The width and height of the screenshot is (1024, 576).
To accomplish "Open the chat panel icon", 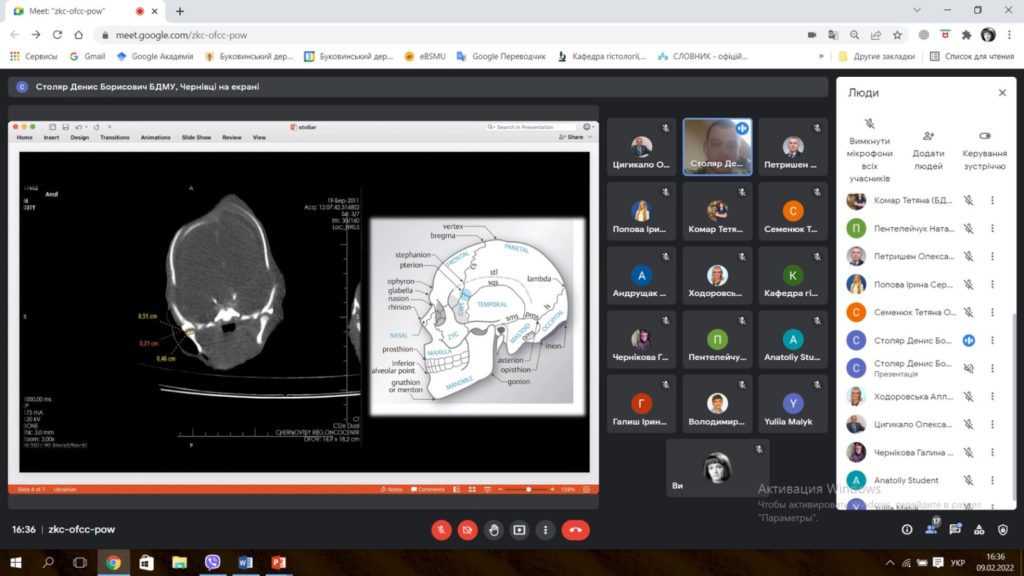I will (x=955, y=529).
